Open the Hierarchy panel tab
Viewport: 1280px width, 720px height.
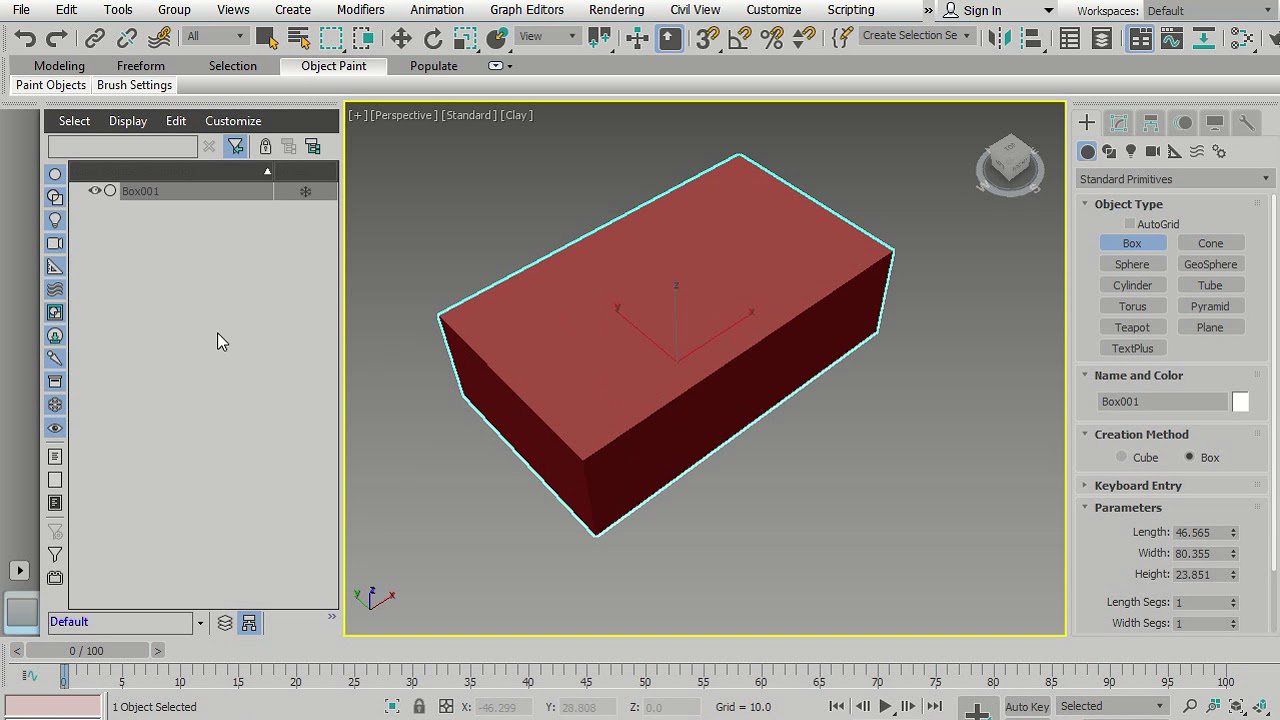coord(1151,122)
